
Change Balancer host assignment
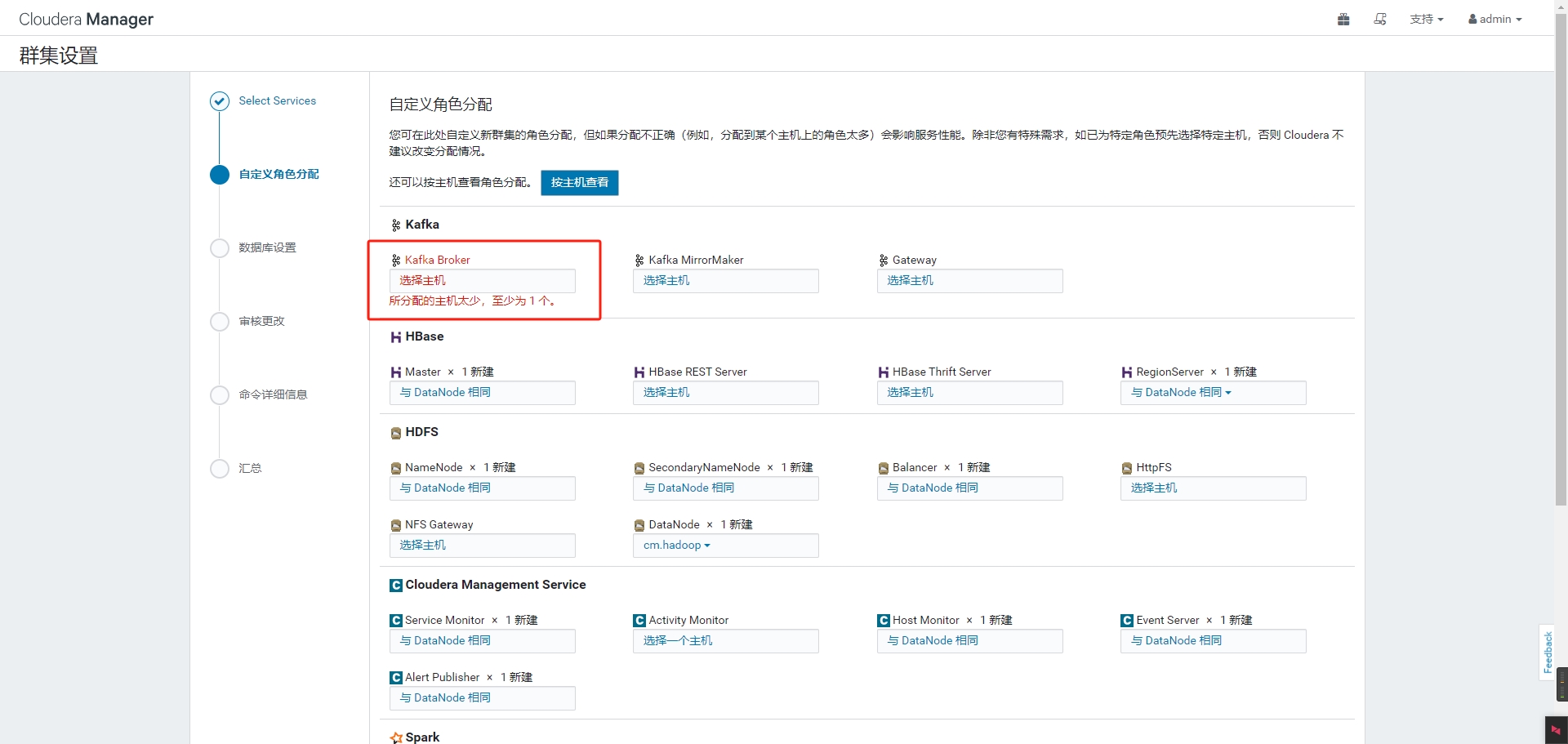(x=970, y=488)
